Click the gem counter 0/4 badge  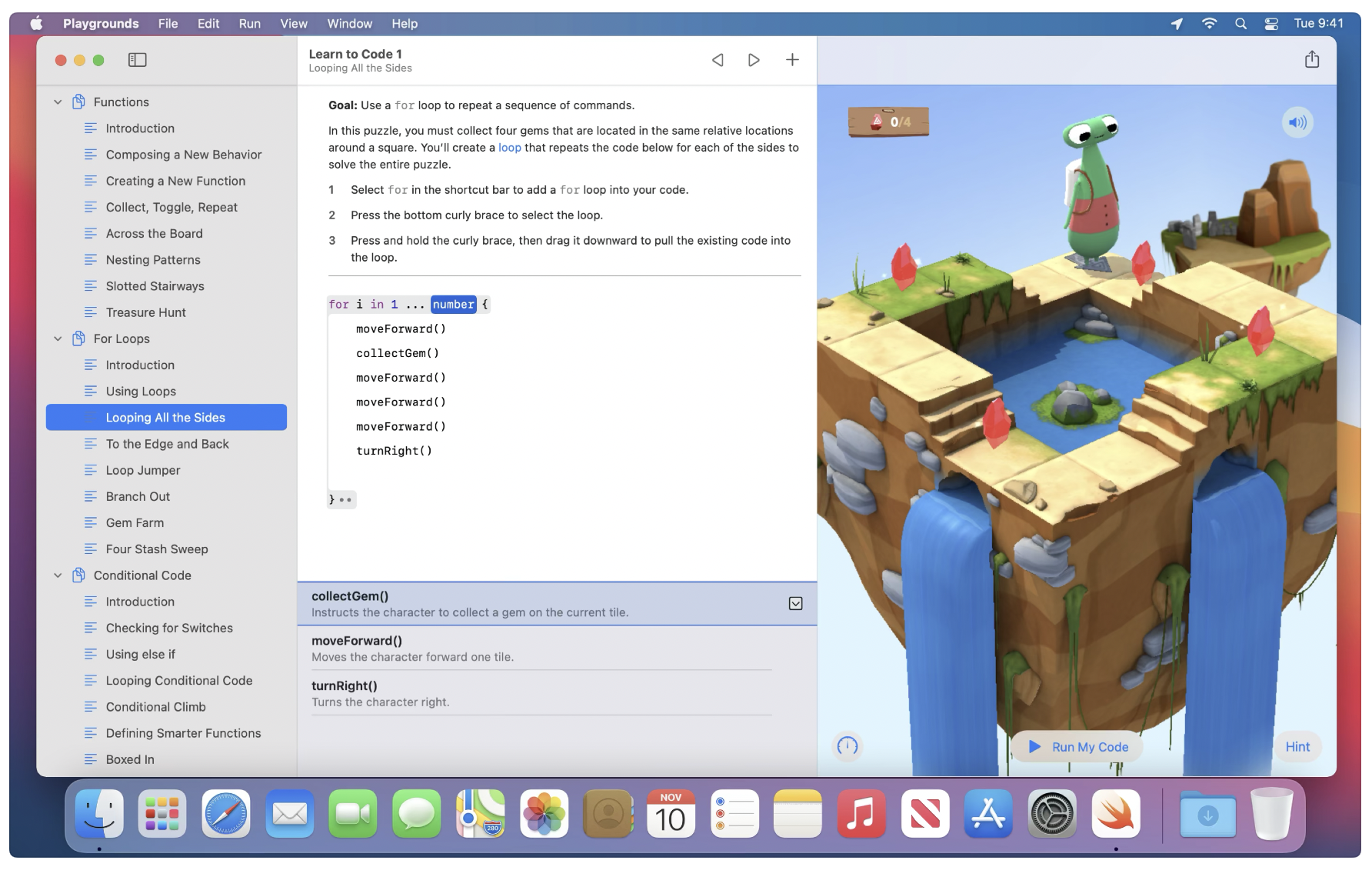[889, 122]
